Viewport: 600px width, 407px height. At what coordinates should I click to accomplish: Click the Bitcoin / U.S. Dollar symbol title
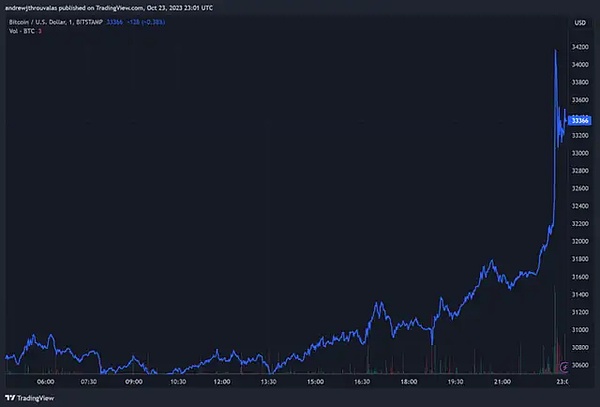click(48, 21)
